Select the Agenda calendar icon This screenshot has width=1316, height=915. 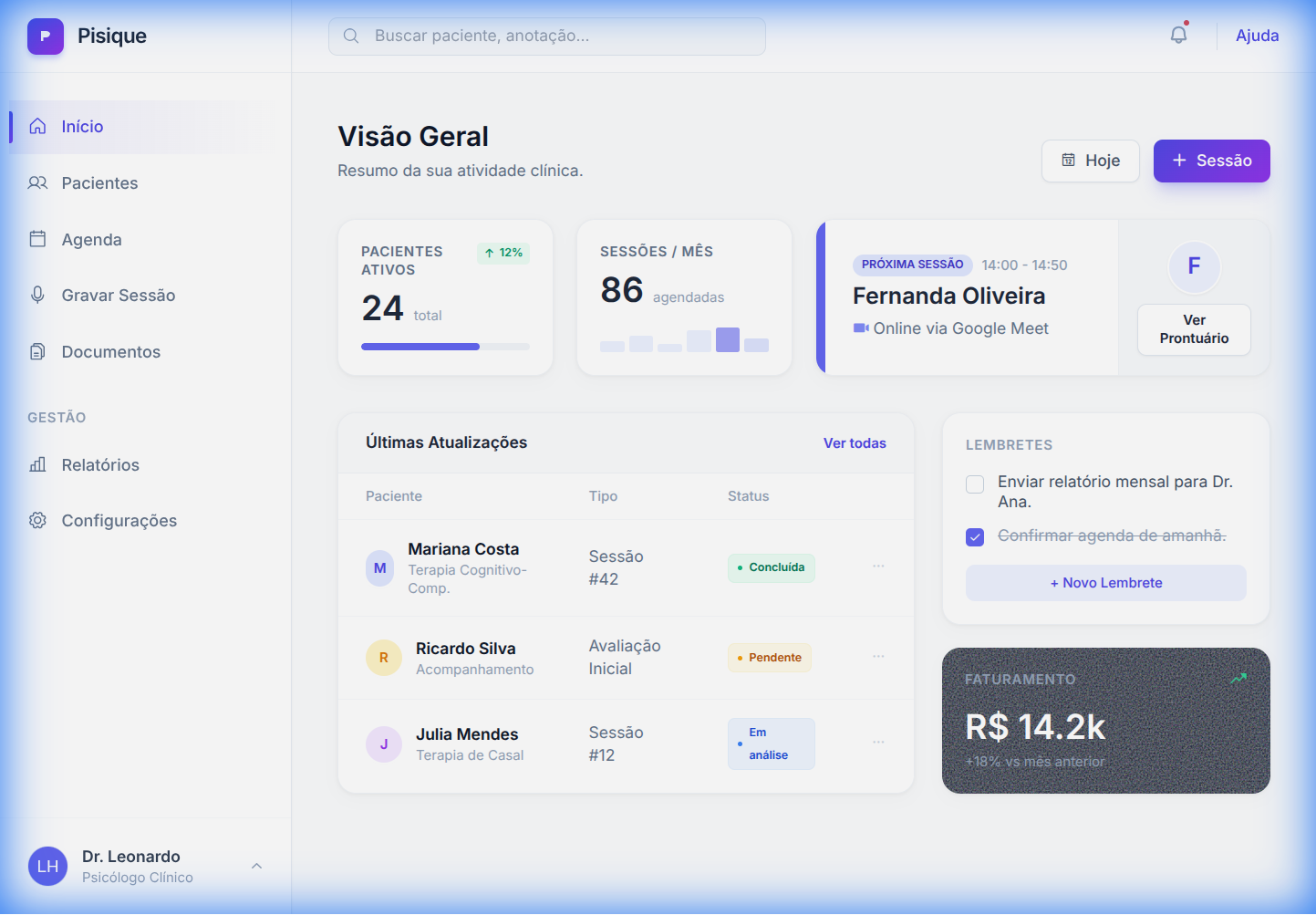37,239
